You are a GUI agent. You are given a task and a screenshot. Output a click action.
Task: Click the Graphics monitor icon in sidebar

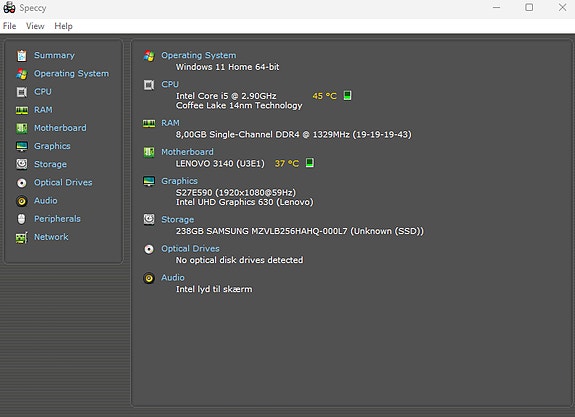pyautogui.click(x=22, y=146)
